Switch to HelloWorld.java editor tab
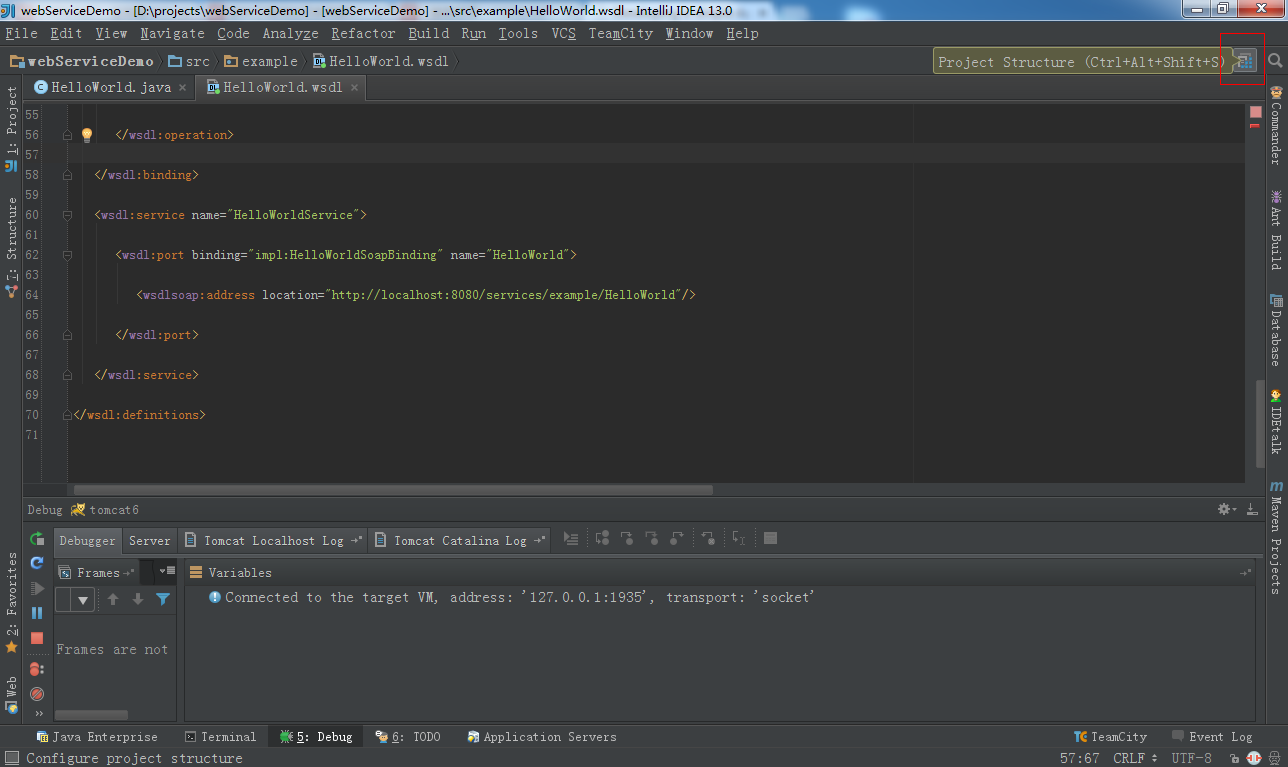The image size is (1288, 767). [x=111, y=87]
